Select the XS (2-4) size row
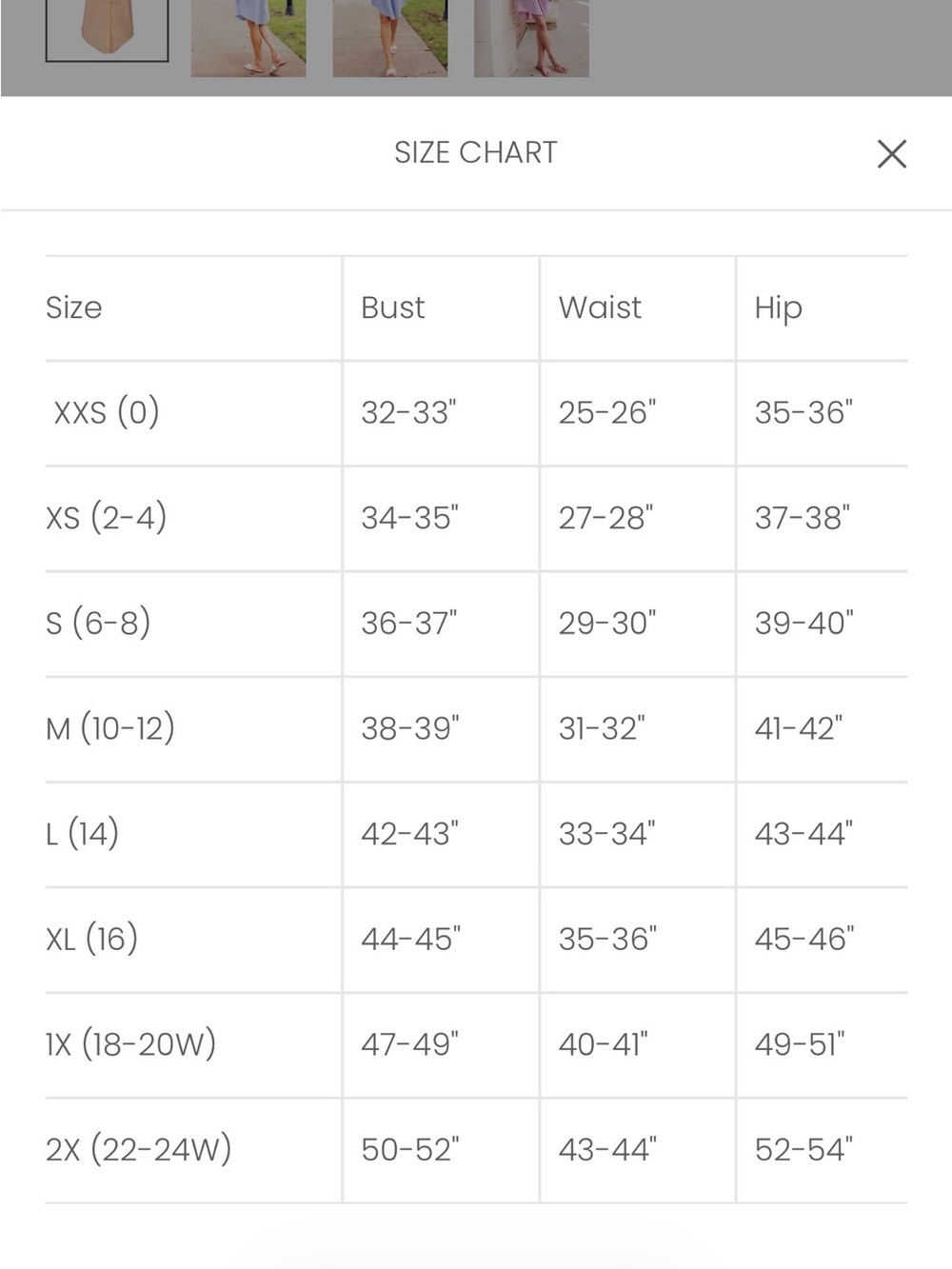952x1269 pixels. tap(476, 519)
